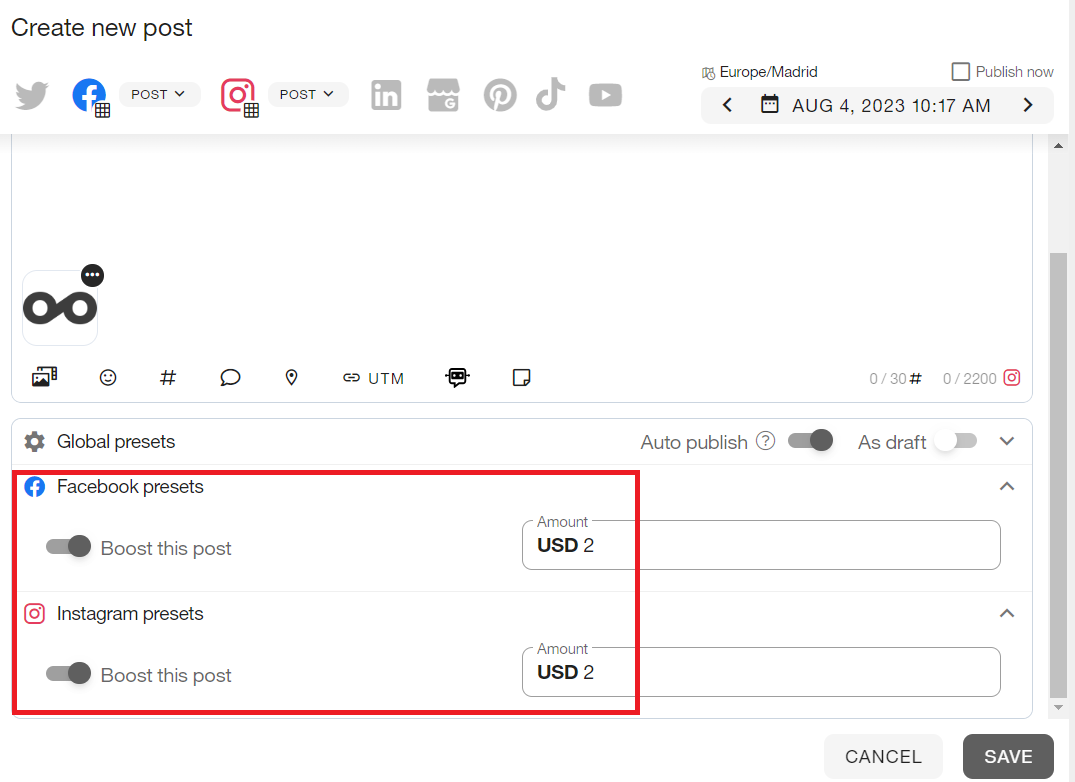Check the Publish now checkbox
Viewport: 1075px width, 782px height.
[961, 72]
